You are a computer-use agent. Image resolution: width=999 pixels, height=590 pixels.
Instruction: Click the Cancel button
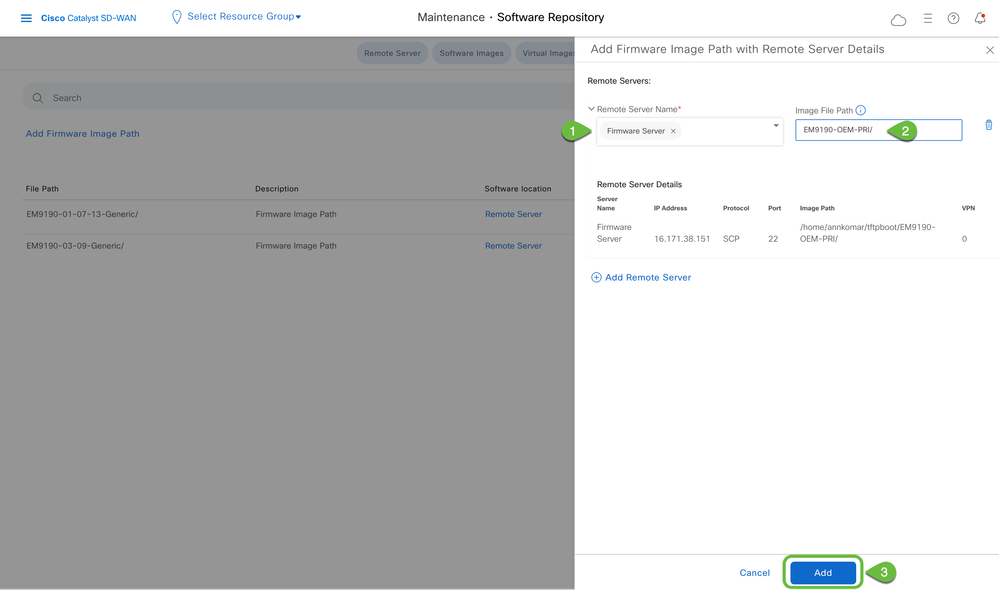tap(754, 573)
